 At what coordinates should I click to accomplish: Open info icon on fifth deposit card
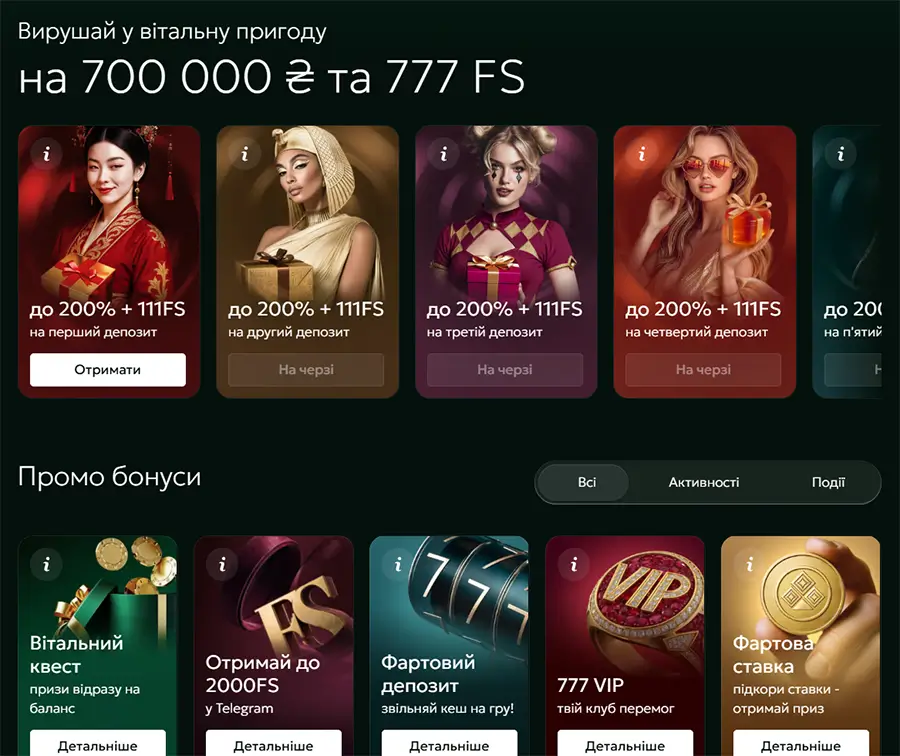[x=841, y=154]
